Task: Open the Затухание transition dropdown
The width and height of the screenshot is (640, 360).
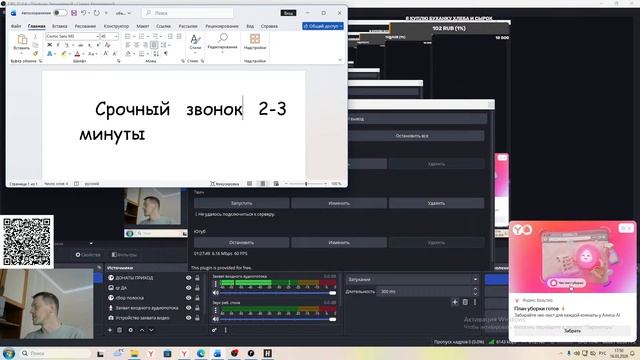Action: point(412,280)
